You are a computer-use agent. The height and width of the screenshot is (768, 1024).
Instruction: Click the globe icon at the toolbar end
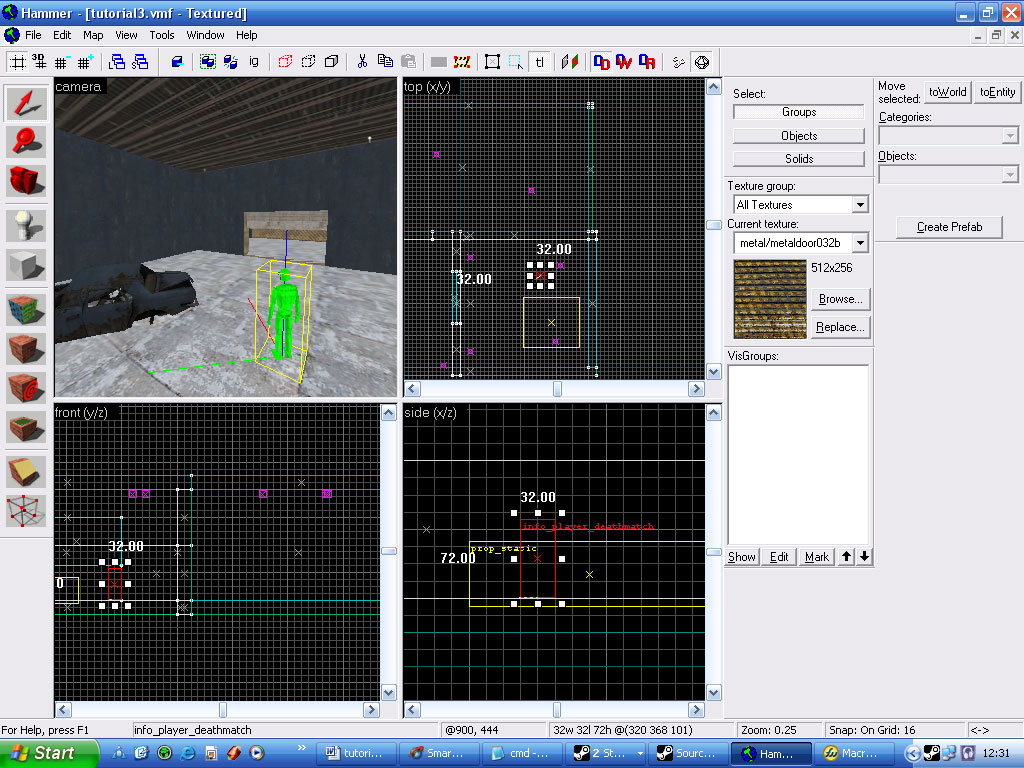coord(702,62)
